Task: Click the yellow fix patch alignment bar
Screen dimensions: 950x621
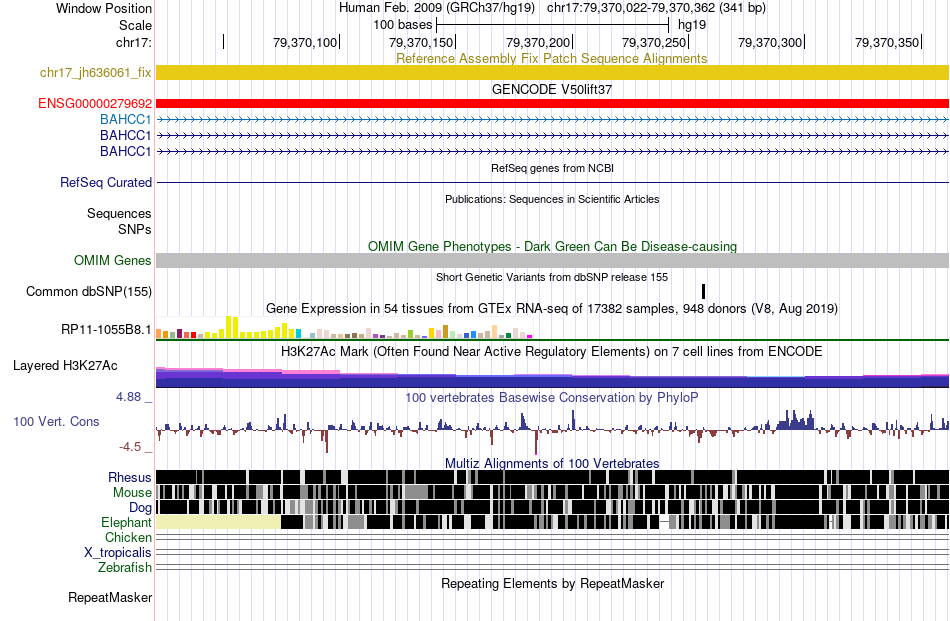Action: coord(552,73)
